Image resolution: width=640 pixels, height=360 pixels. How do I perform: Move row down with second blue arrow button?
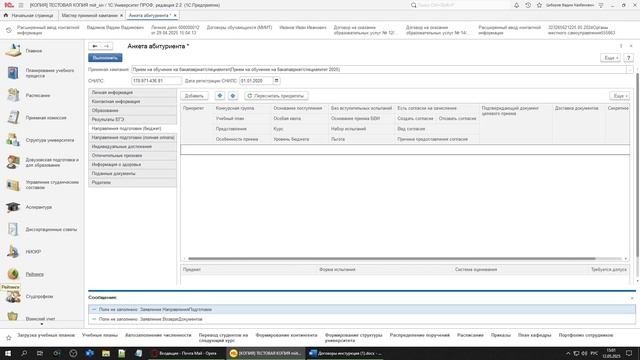(x=233, y=96)
